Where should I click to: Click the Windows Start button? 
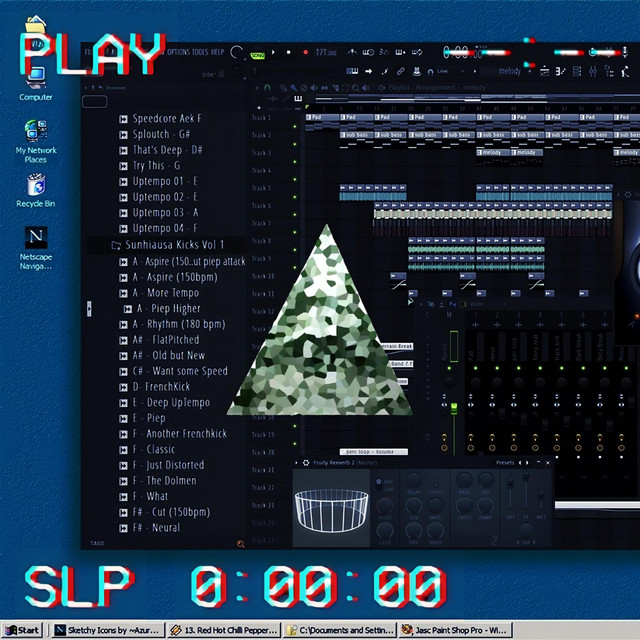pos(23,630)
